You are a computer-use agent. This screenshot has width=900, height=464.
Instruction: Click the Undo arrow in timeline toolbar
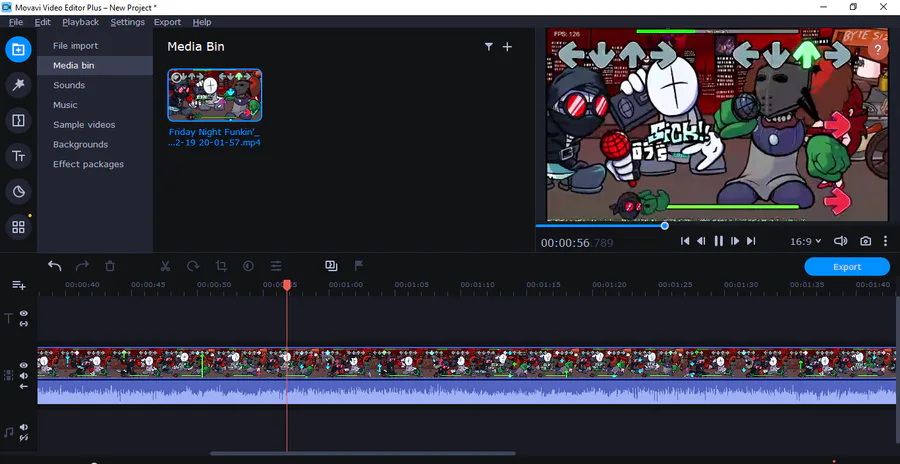(55, 266)
